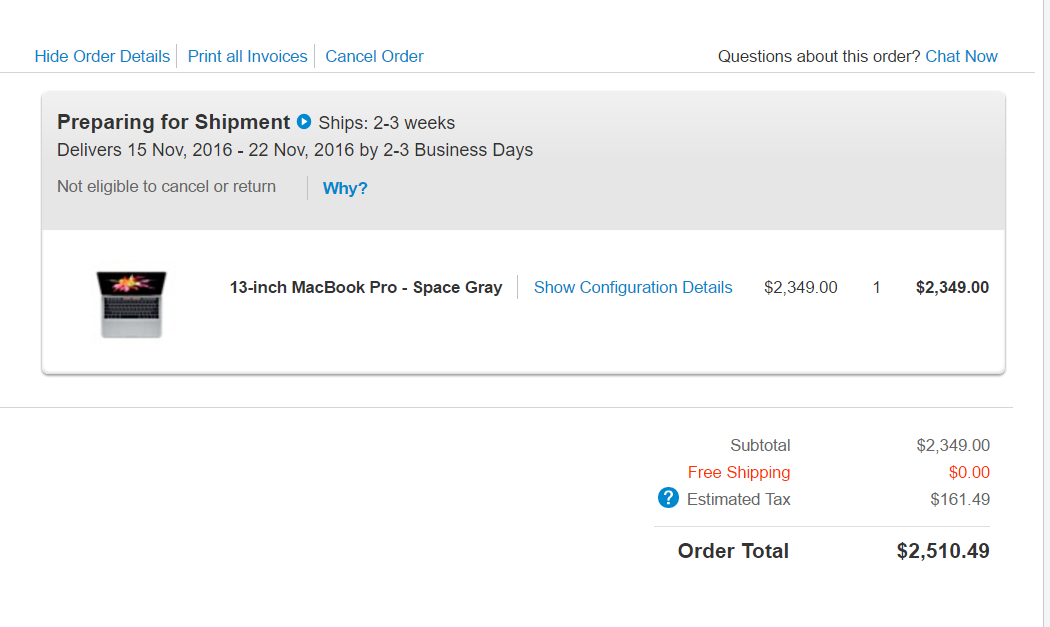Click the quantity value 1 in the item row
This screenshot has height=627, width=1050.
[x=876, y=287]
